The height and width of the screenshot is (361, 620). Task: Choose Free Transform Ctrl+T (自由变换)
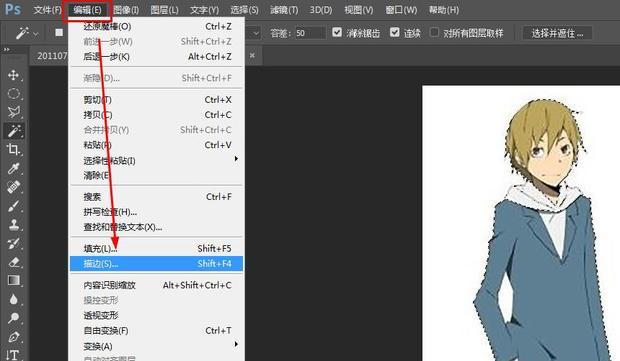point(157,331)
